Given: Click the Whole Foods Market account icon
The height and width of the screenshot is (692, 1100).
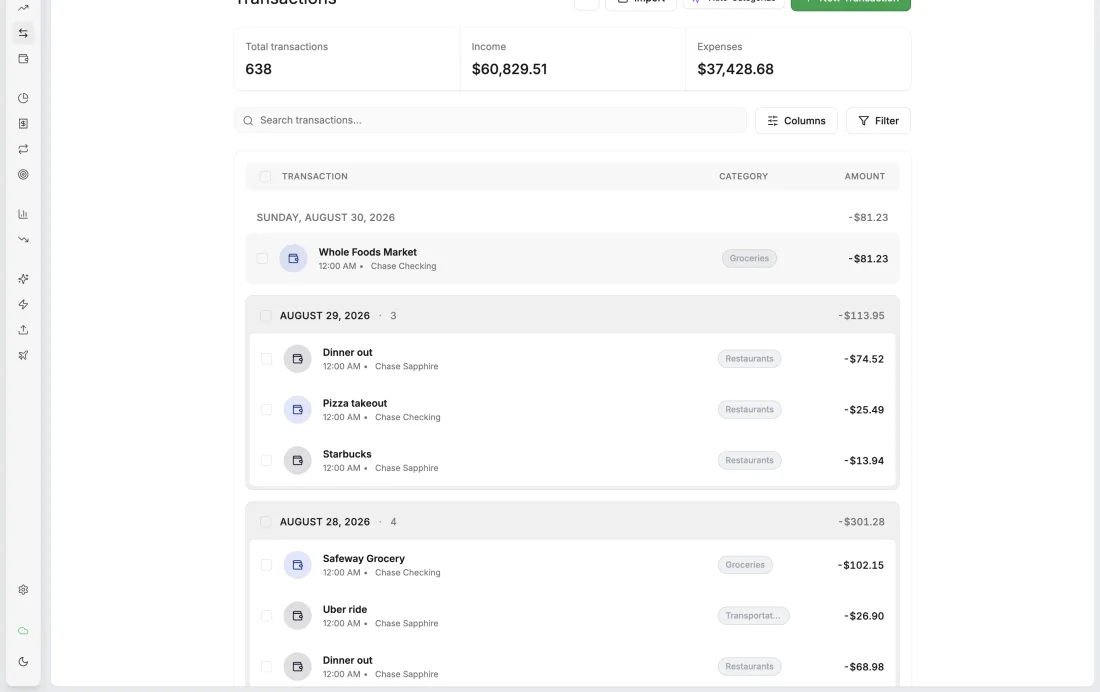Looking at the screenshot, I should 293,258.
